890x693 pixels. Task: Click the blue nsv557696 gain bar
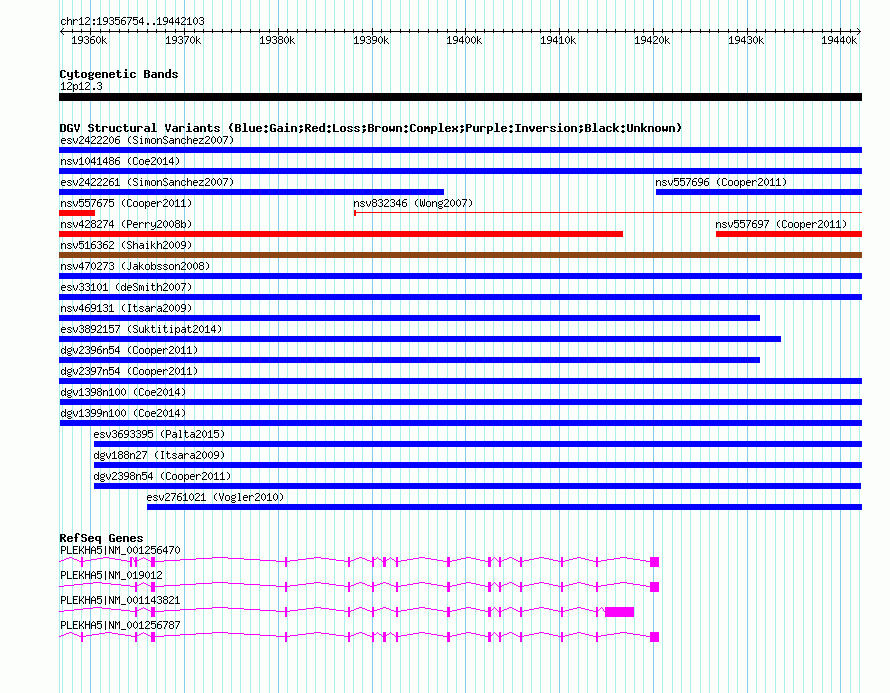point(759,192)
